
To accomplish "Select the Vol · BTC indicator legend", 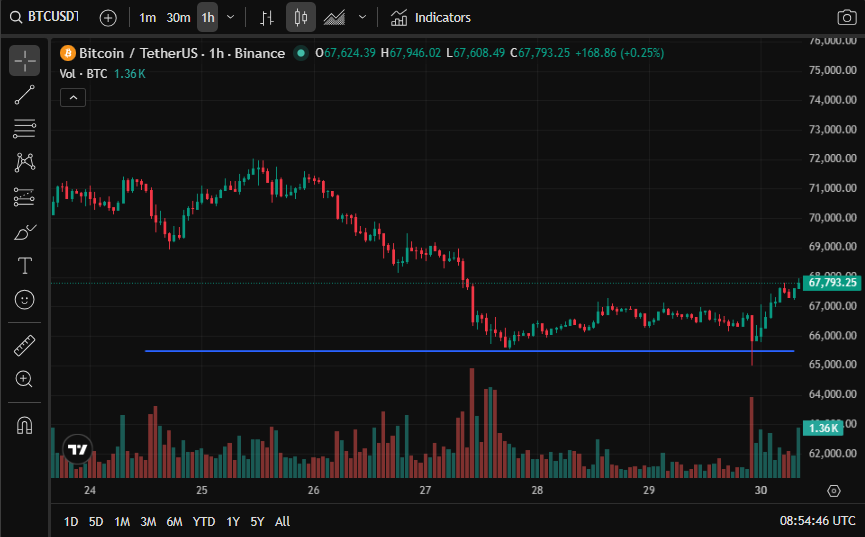I will 103,74.
